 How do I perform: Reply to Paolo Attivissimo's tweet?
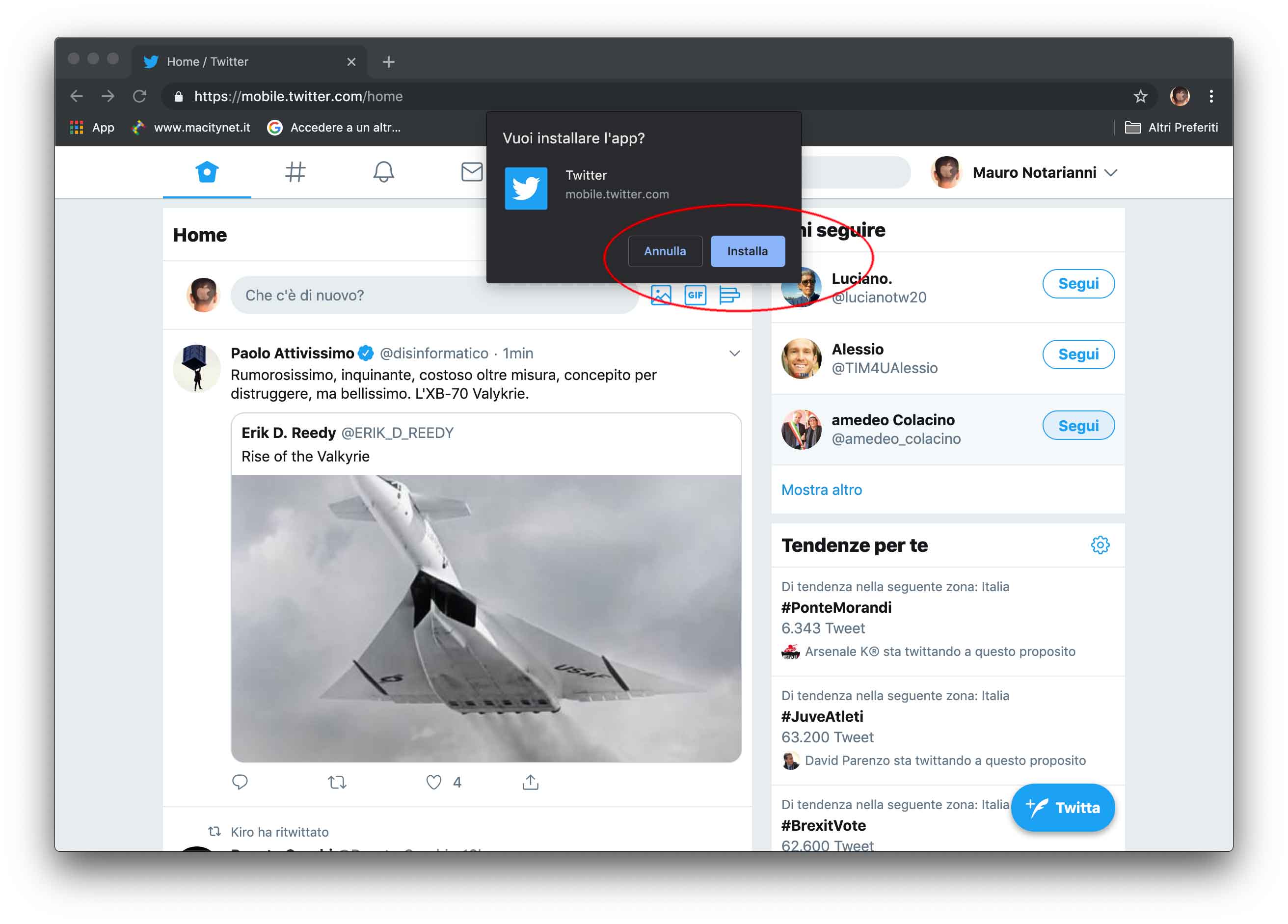(x=240, y=782)
